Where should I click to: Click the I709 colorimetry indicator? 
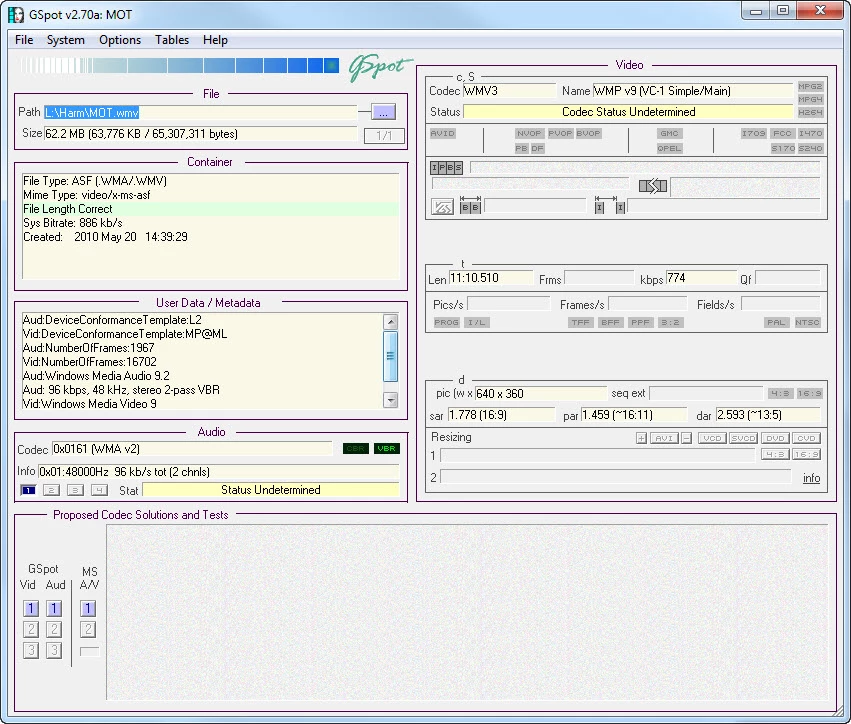point(753,133)
